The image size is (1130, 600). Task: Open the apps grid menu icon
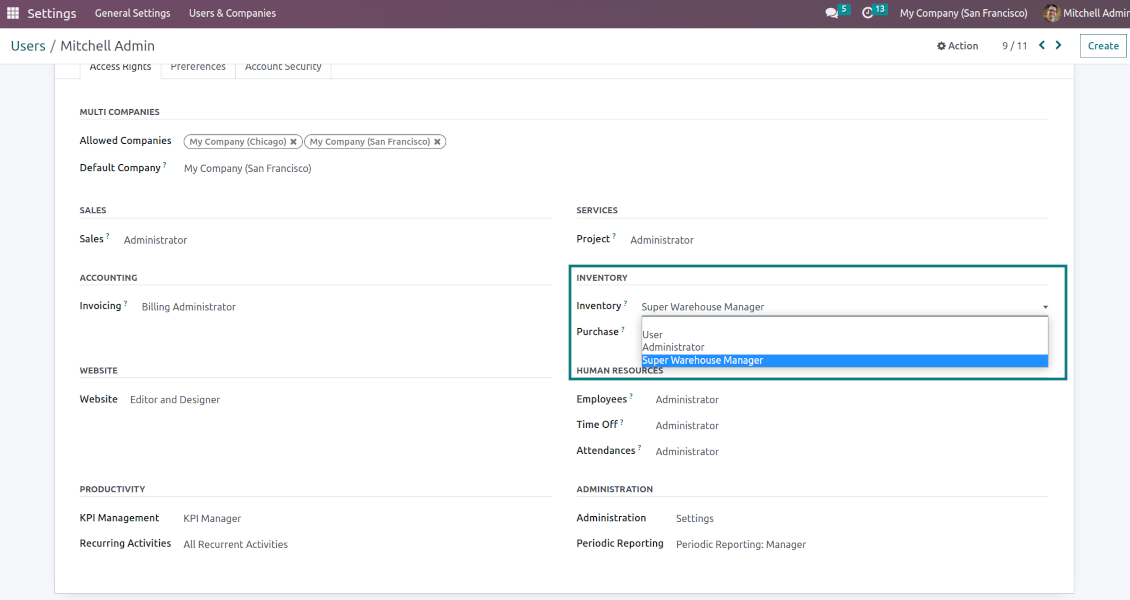pos(13,14)
